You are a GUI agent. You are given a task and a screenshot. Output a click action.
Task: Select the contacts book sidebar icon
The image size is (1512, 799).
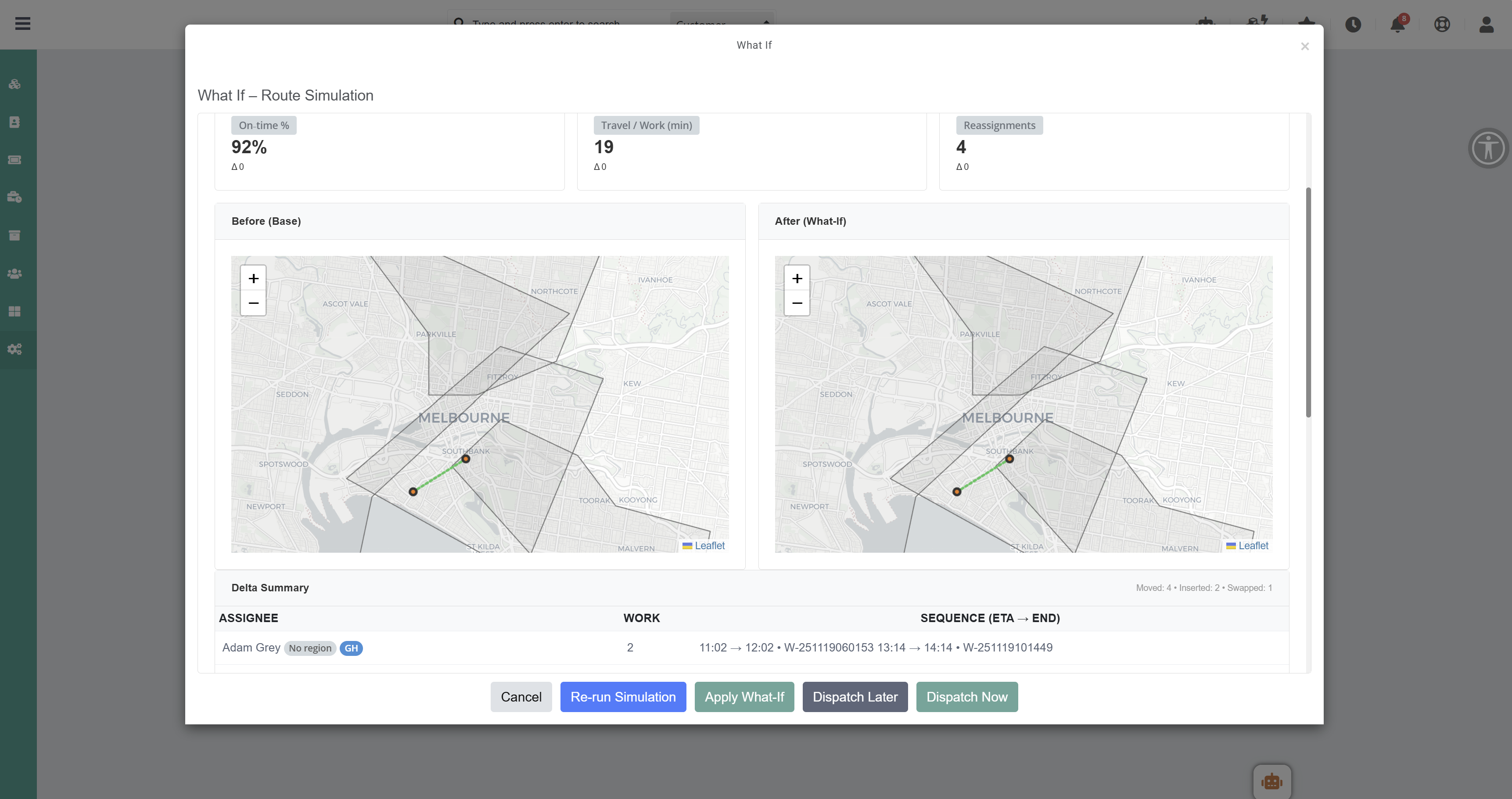coord(14,122)
